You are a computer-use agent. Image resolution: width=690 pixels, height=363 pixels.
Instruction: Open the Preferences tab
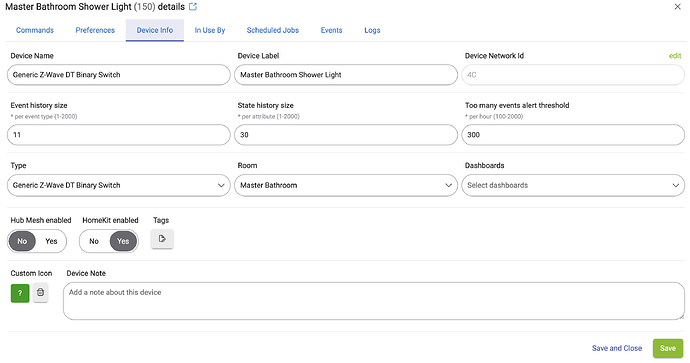point(95,30)
